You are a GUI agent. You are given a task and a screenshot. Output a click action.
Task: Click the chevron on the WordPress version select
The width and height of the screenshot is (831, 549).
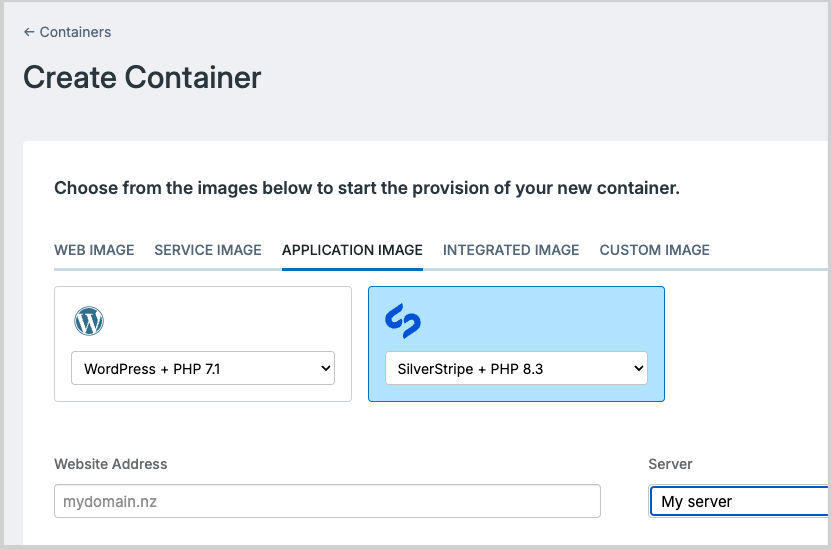[325, 369]
